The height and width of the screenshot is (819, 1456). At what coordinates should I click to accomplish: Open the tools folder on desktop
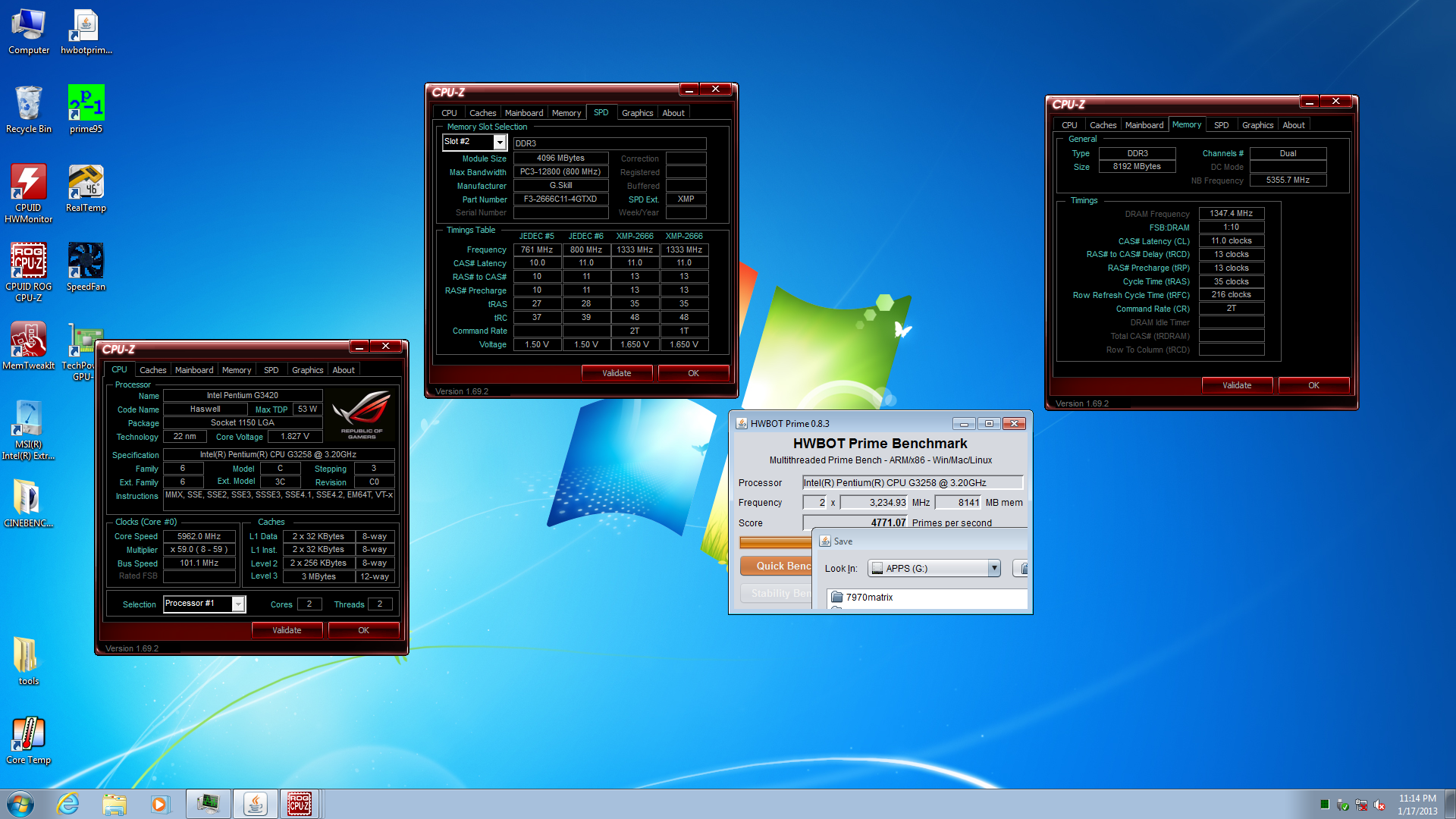[29, 662]
